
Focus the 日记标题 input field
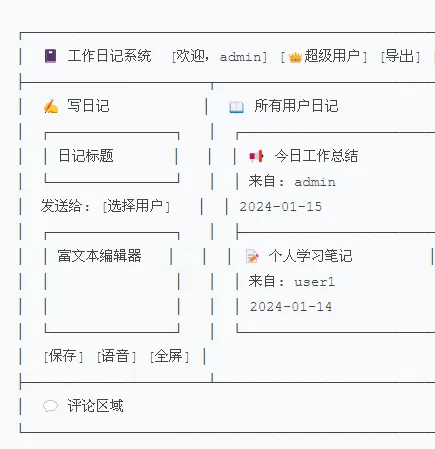point(112,157)
